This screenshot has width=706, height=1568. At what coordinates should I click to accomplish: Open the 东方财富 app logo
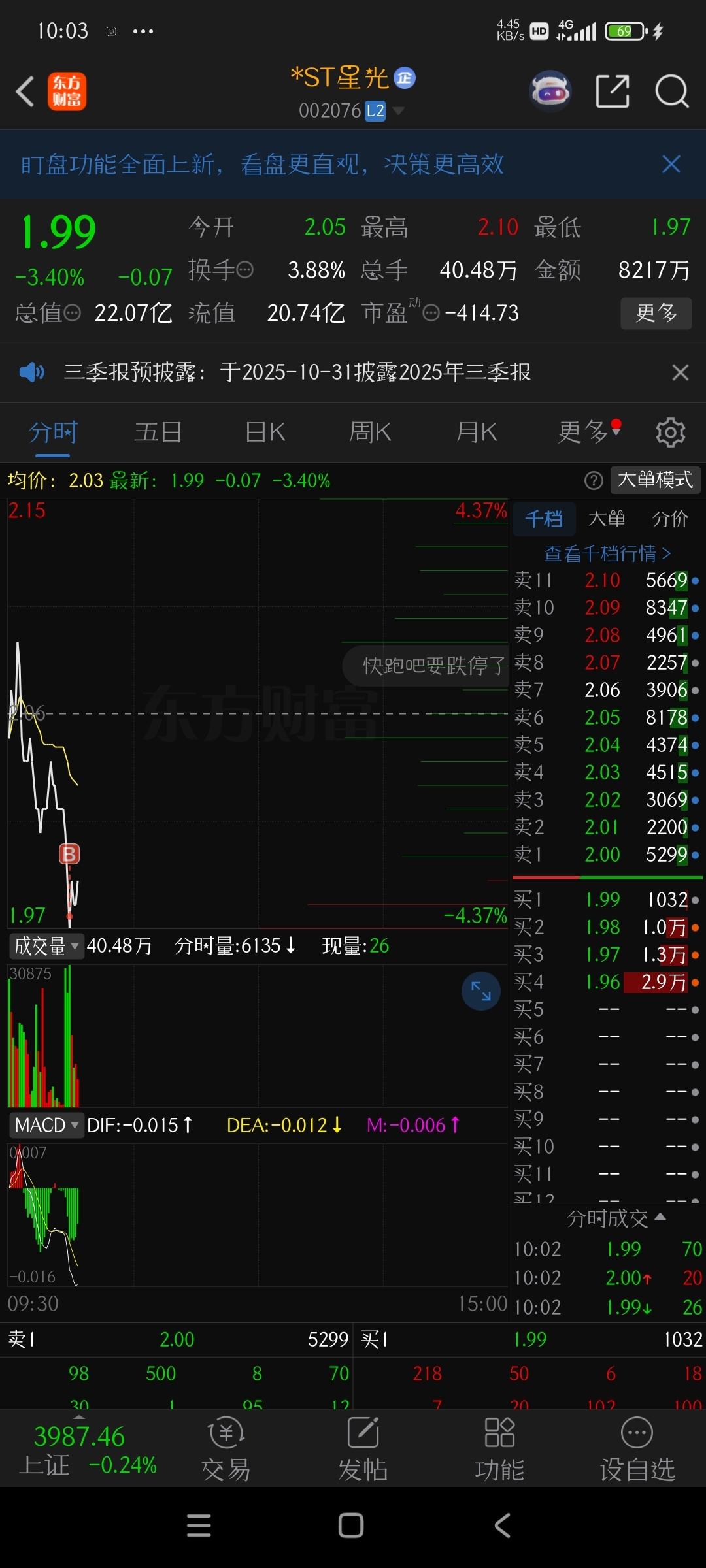(67, 91)
